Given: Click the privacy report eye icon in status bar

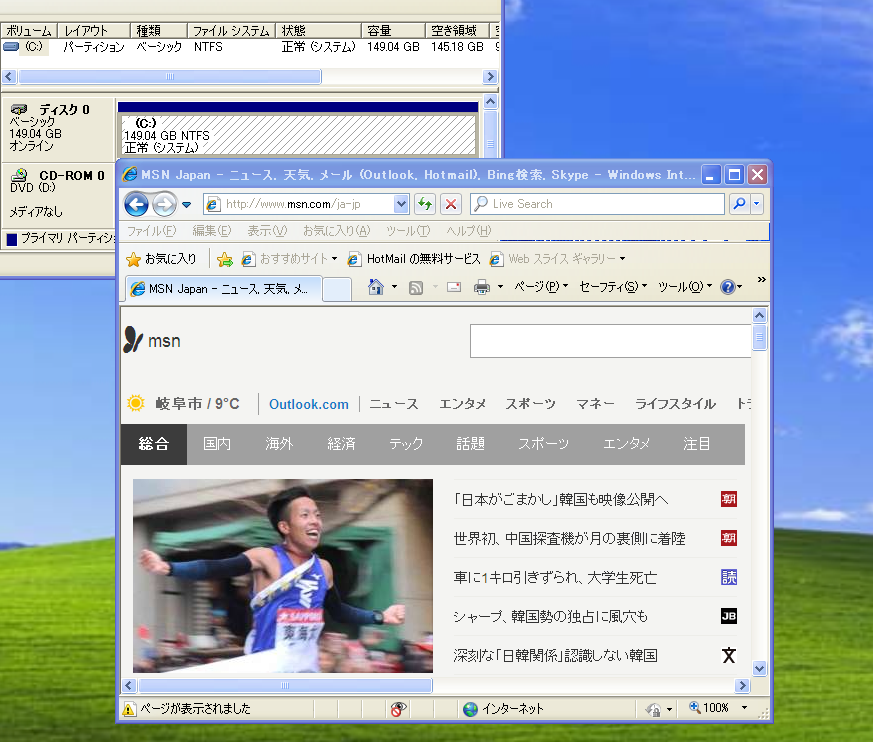Looking at the screenshot, I should [x=398, y=709].
